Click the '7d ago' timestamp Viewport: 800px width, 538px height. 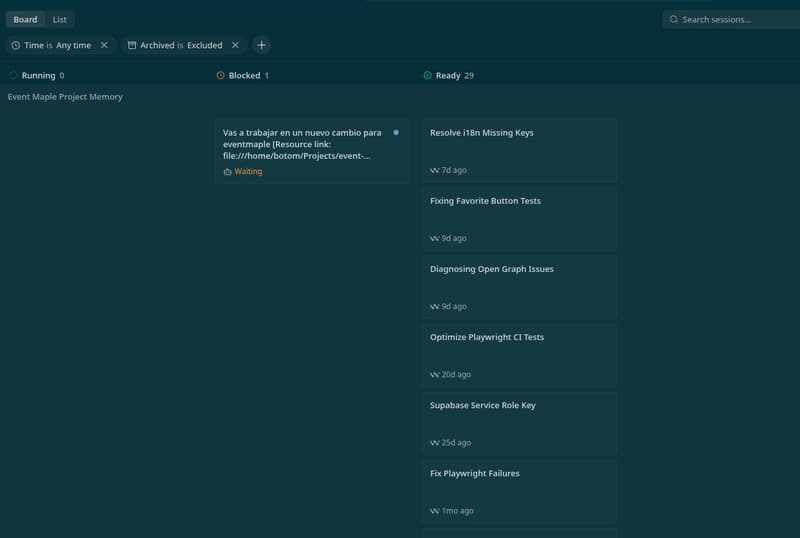[x=454, y=170]
